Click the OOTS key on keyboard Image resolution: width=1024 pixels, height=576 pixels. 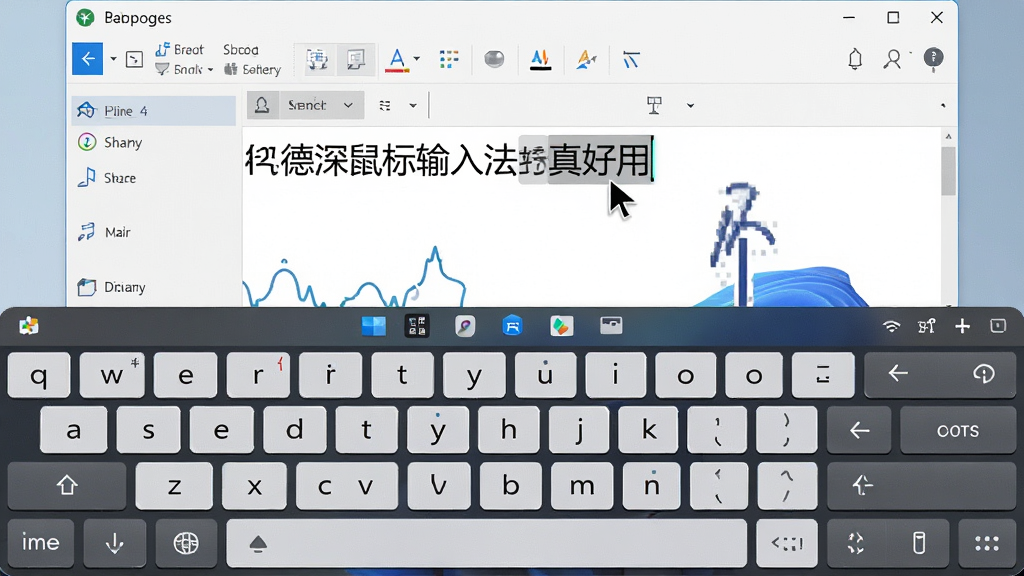point(958,430)
